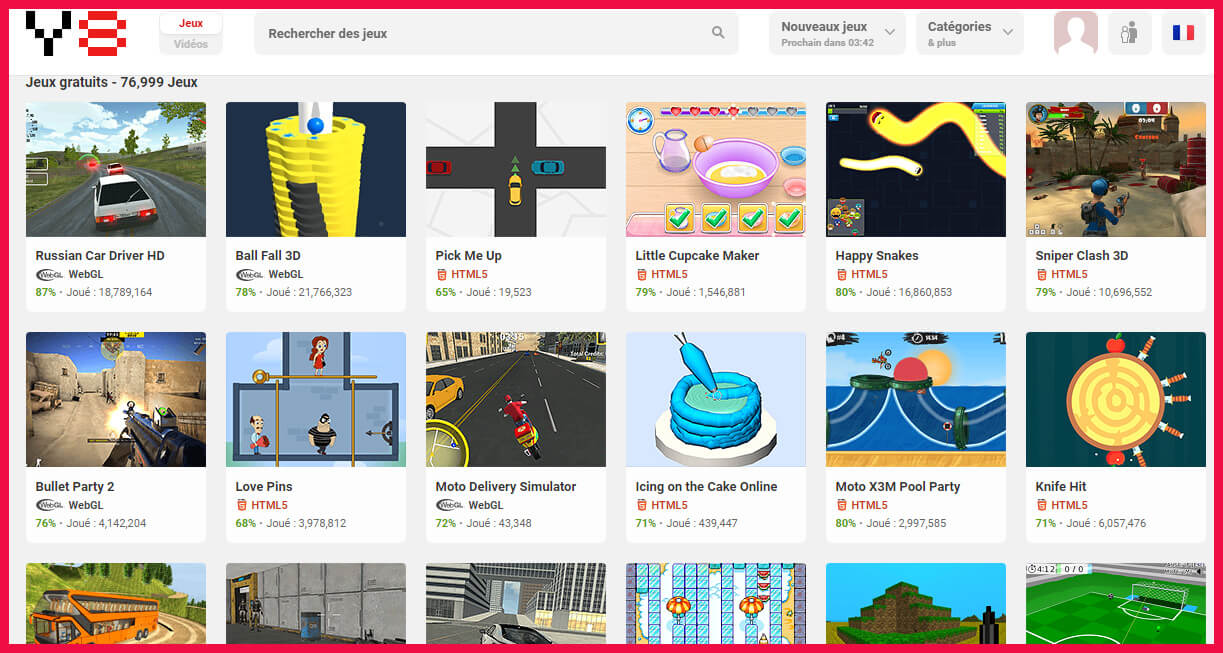Open Knife Hit game thumbnail
The height and width of the screenshot is (653, 1223).
click(x=1116, y=400)
